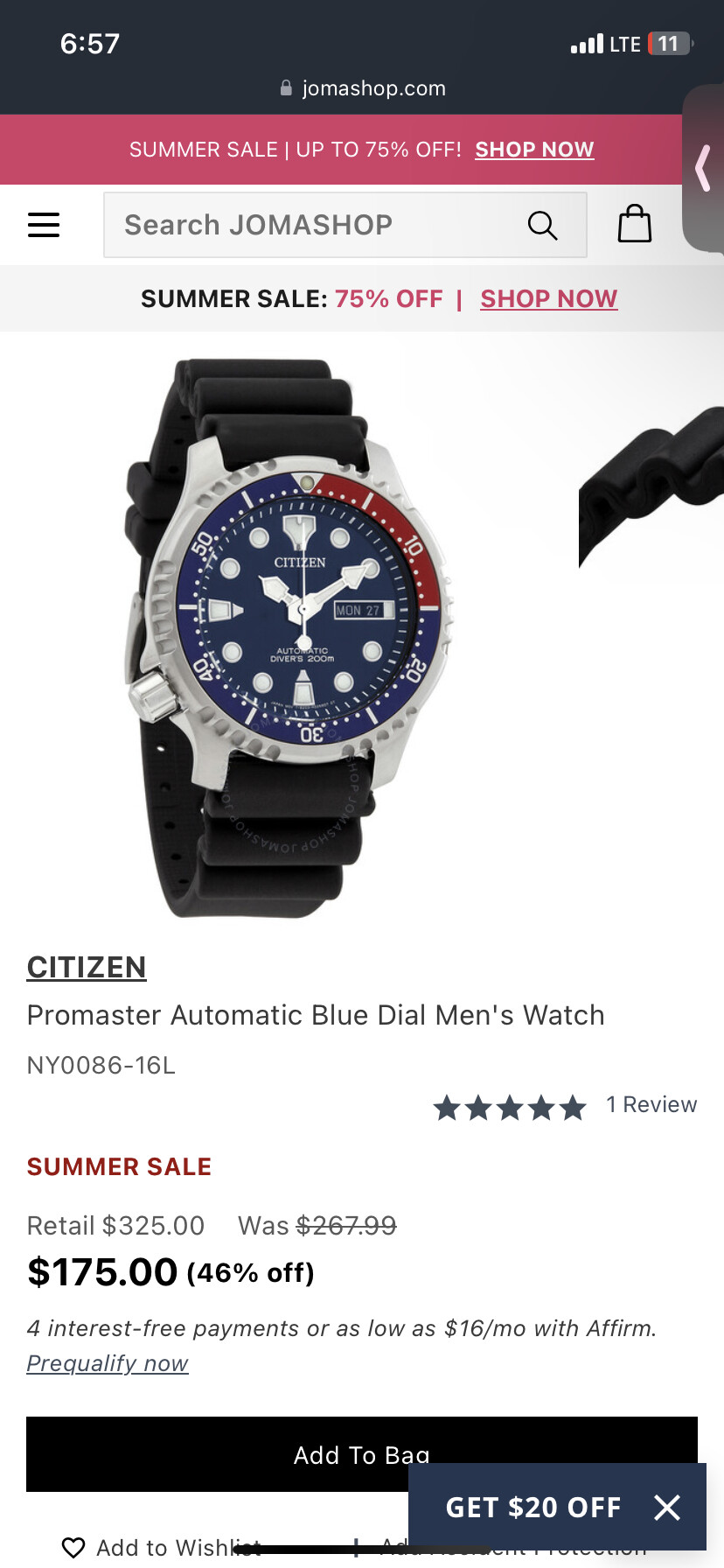Close the GET $20 OFF popup

667,1507
